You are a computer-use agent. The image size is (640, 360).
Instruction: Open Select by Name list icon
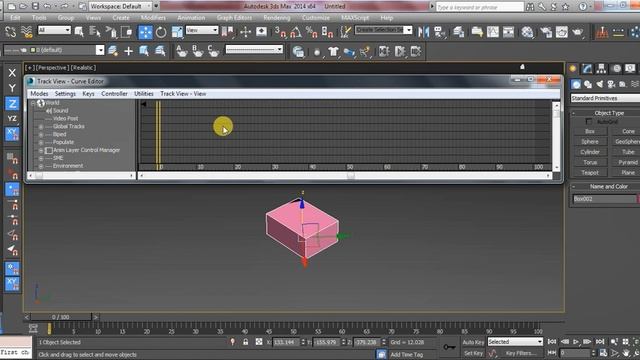coord(95,32)
